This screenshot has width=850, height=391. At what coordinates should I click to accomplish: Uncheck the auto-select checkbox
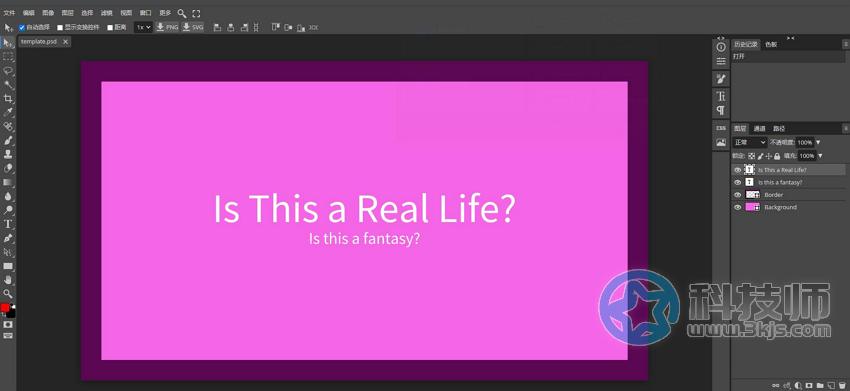(22, 27)
